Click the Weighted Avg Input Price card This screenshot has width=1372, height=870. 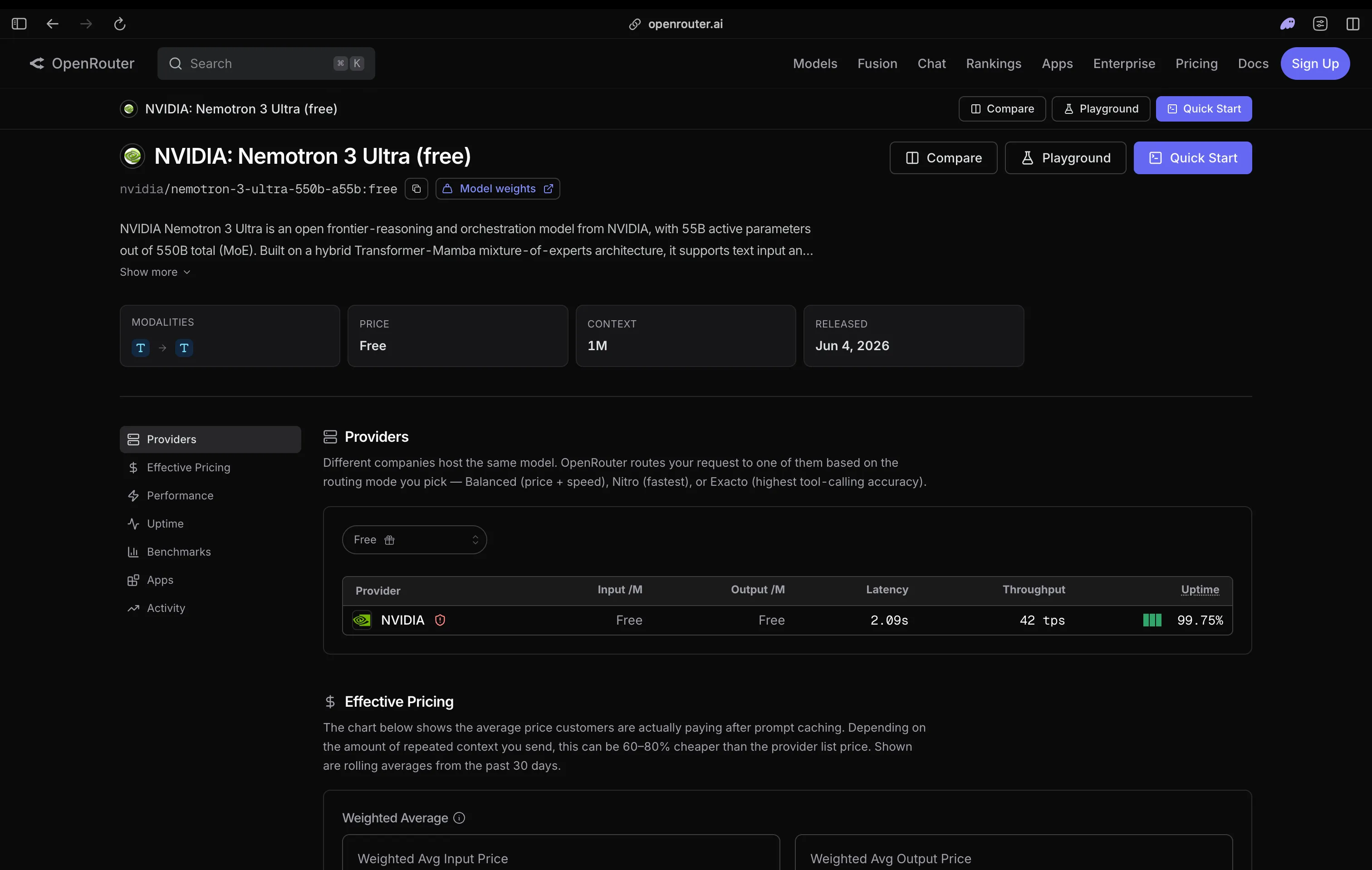click(x=561, y=853)
